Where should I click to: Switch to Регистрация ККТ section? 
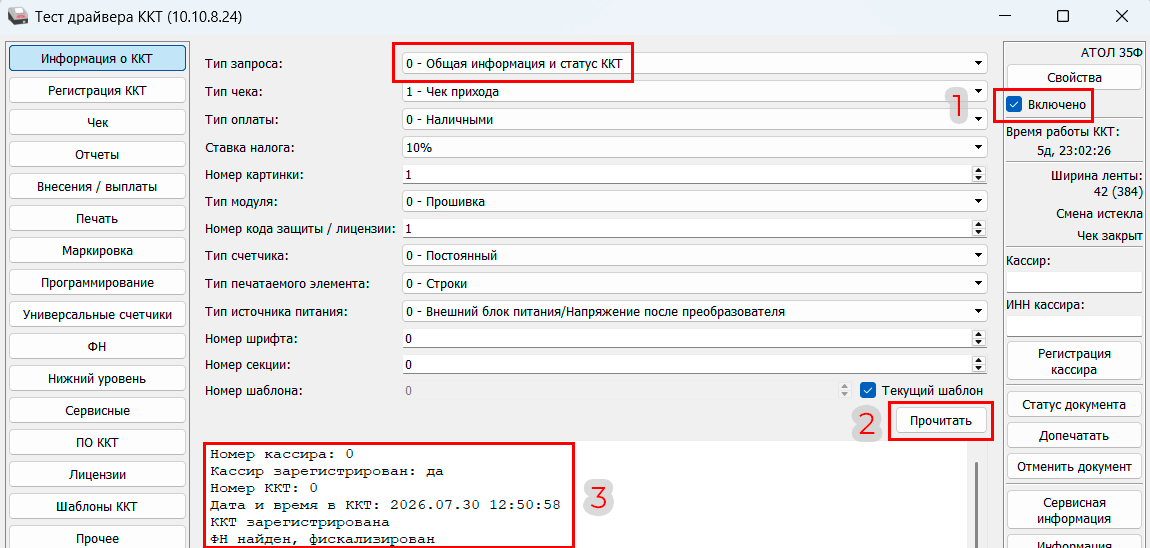97,91
